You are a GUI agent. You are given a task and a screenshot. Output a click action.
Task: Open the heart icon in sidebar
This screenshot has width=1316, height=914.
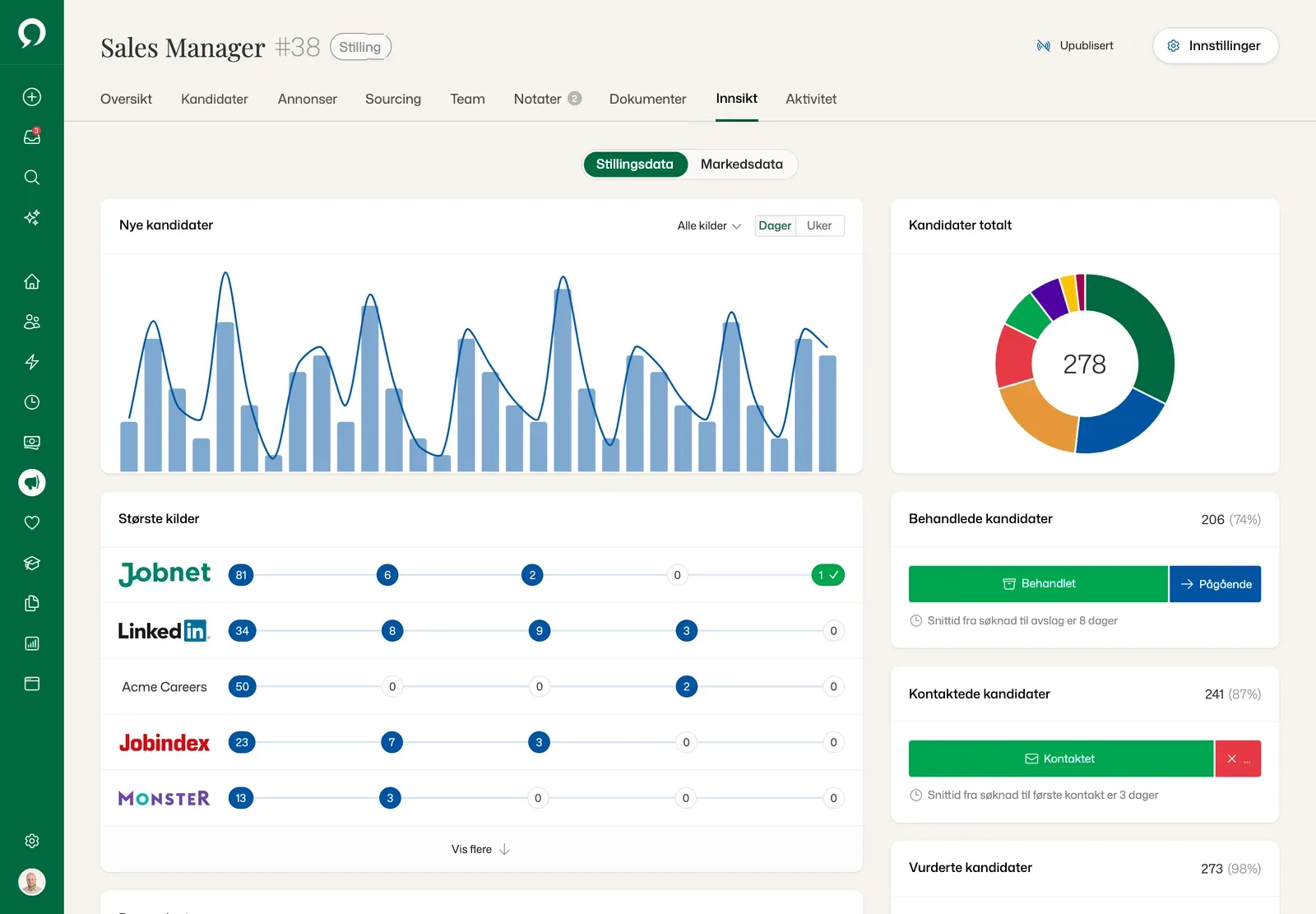(32, 522)
